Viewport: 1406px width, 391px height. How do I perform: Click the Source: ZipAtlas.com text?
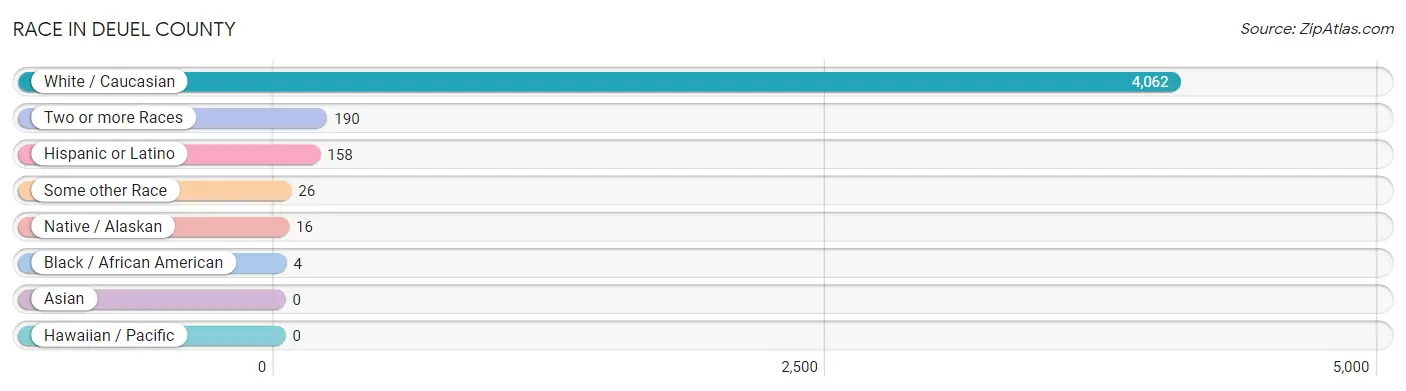[1317, 29]
